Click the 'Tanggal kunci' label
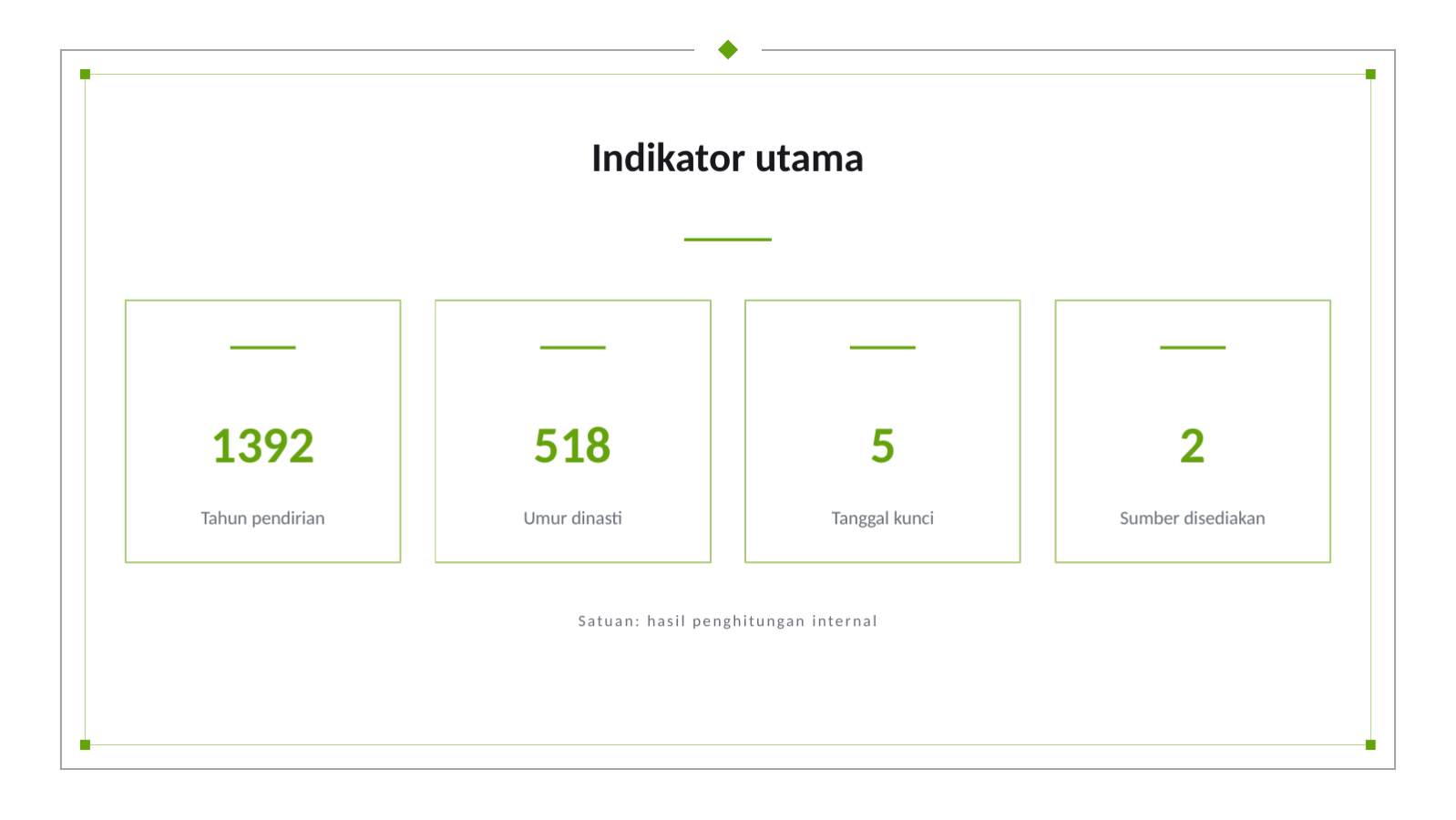The height and width of the screenshot is (820, 1456). coord(882,518)
